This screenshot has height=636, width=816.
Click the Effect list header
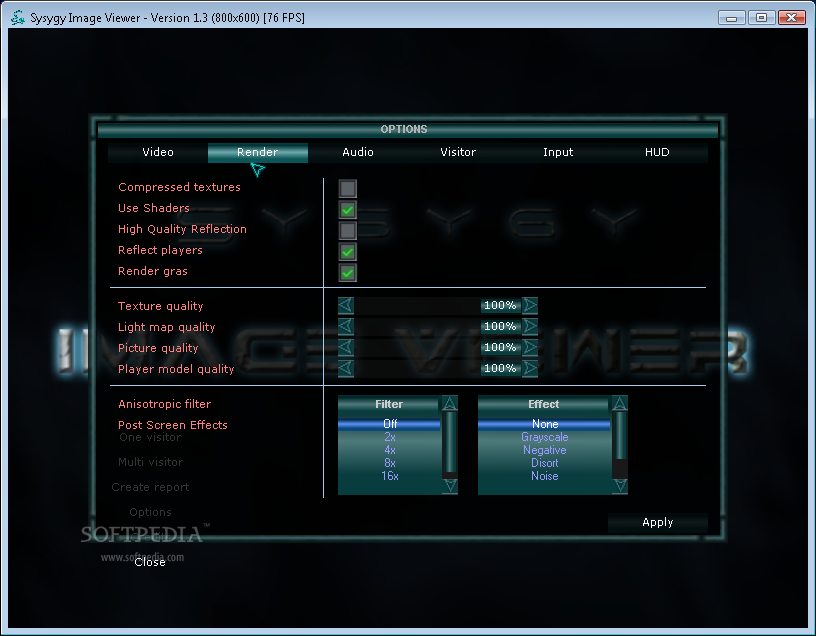click(544, 404)
